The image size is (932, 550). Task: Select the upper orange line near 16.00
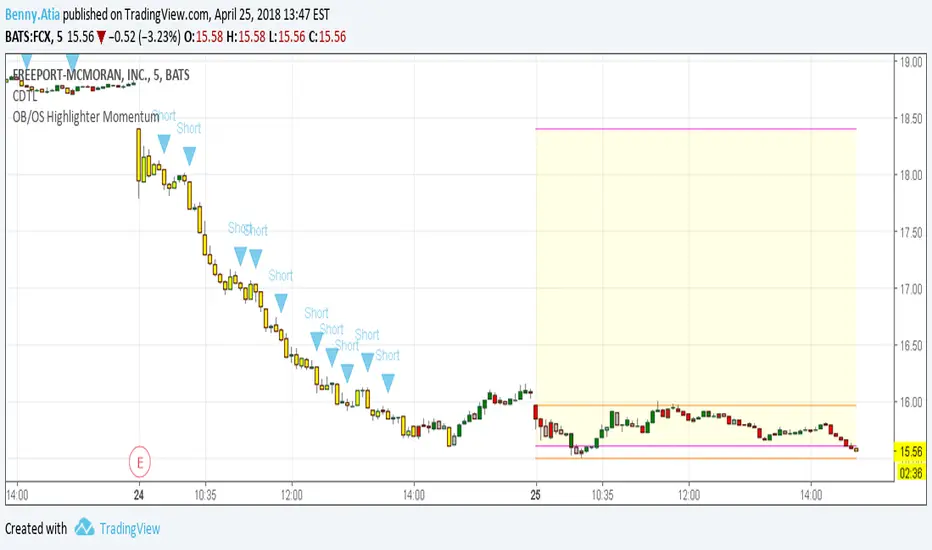[695, 406]
